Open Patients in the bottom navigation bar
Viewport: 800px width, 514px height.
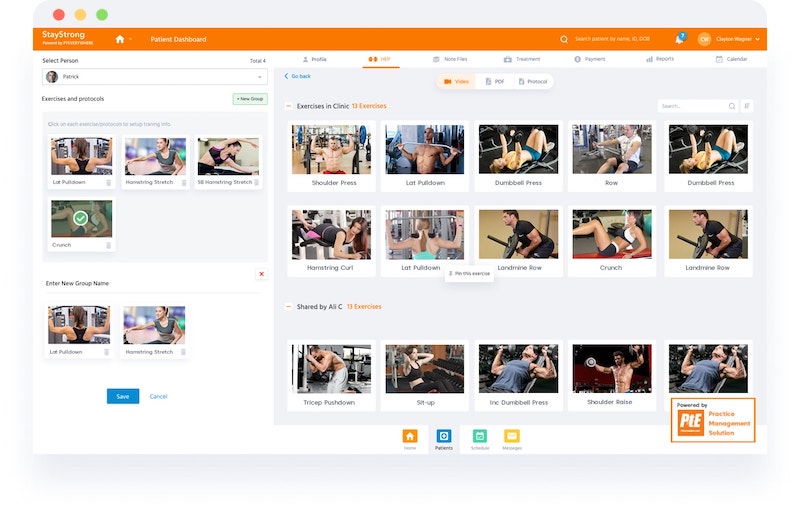tap(443, 439)
